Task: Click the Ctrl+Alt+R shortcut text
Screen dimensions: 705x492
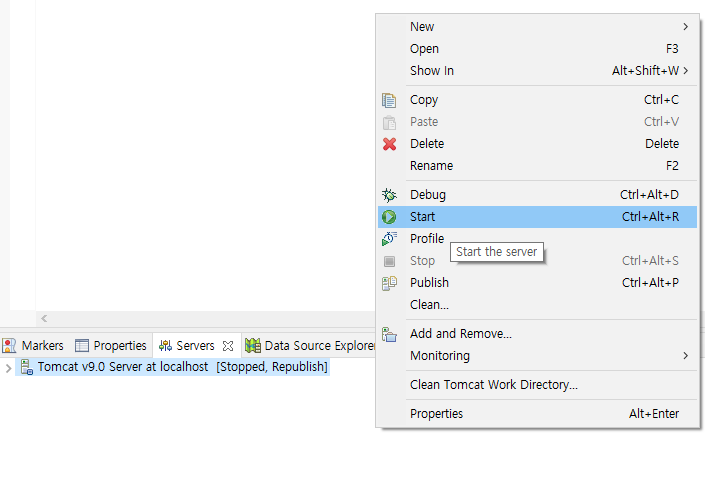Action: click(650, 217)
